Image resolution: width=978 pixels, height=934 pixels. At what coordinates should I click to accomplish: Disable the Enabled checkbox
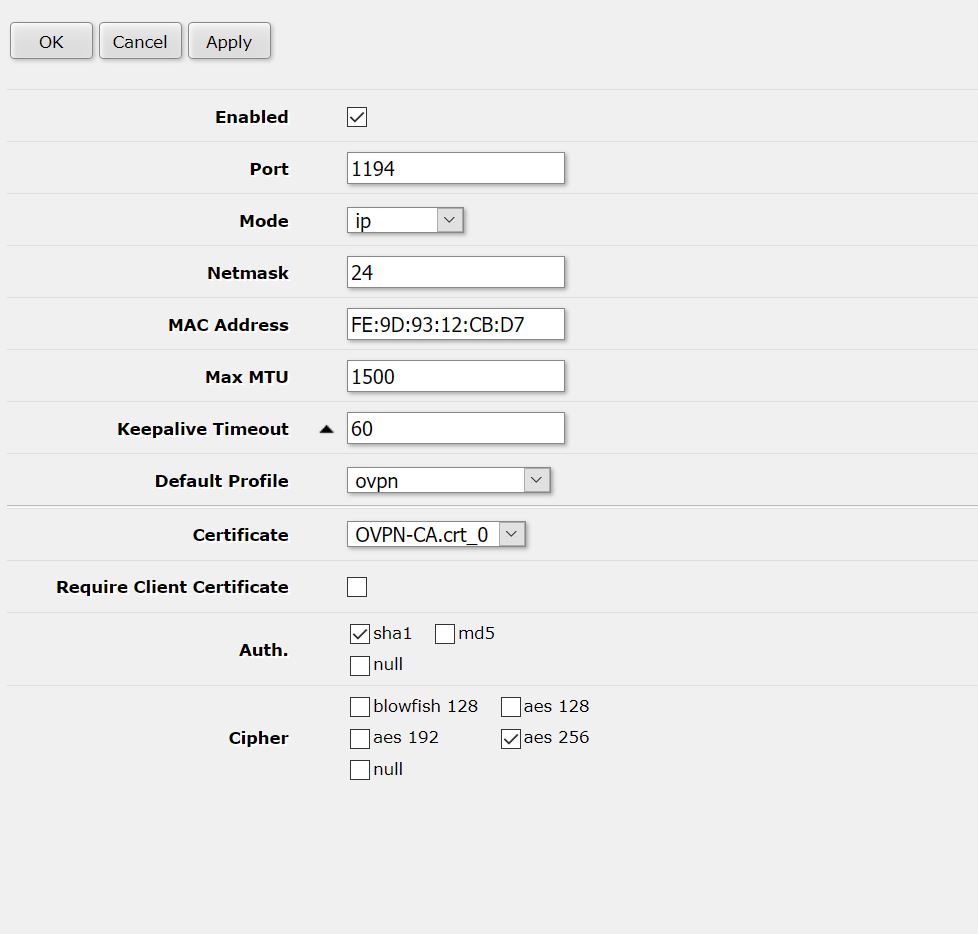pyautogui.click(x=357, y=116)
